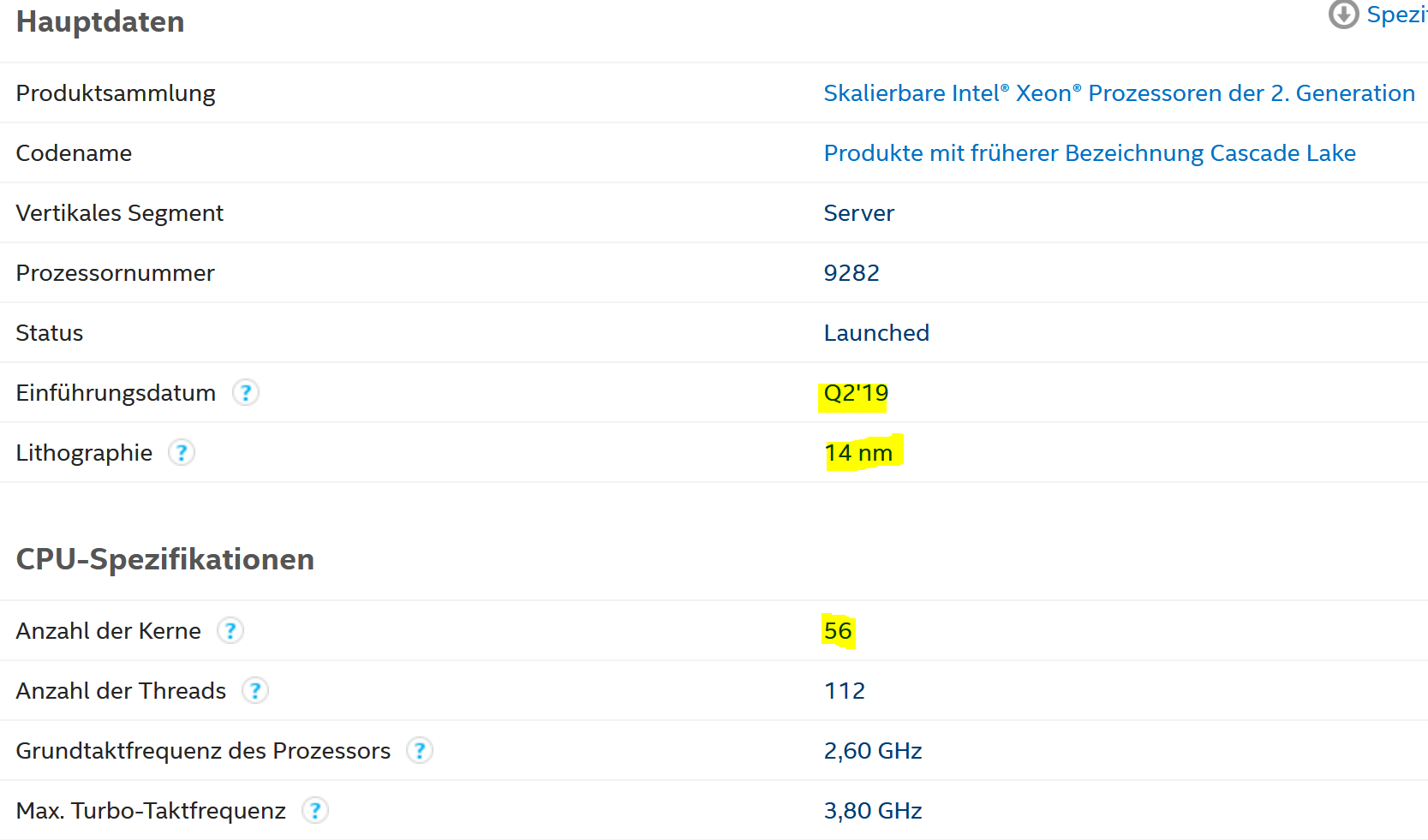Follow the Cascade Lake codename link
The width and height of the screenshot is (1428, 840).
pos(1090,152)
